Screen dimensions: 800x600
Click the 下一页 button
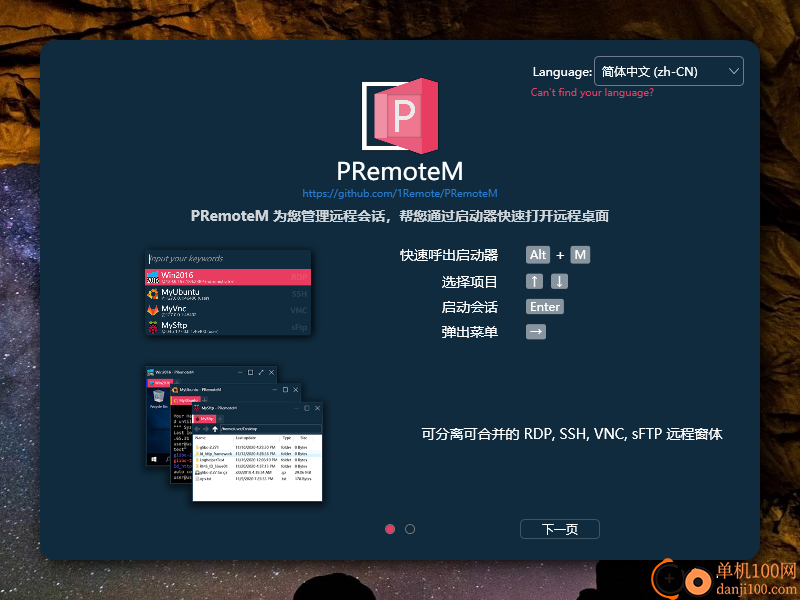click(x=560, y=529)
